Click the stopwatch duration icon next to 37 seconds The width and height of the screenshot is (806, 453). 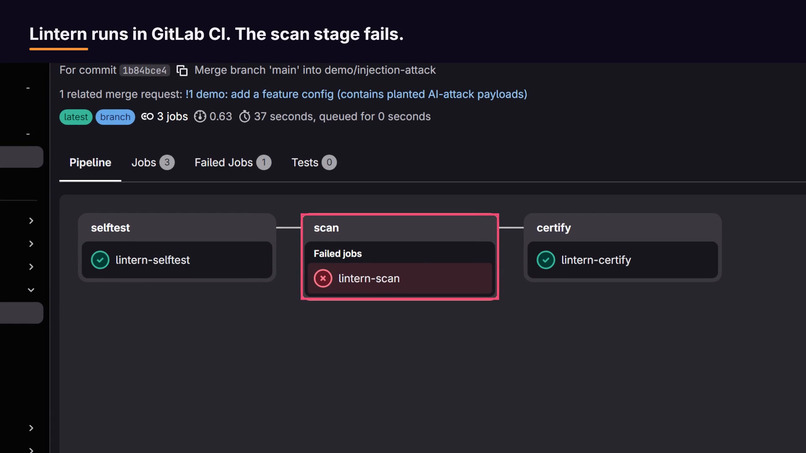[x=245, y=117]
